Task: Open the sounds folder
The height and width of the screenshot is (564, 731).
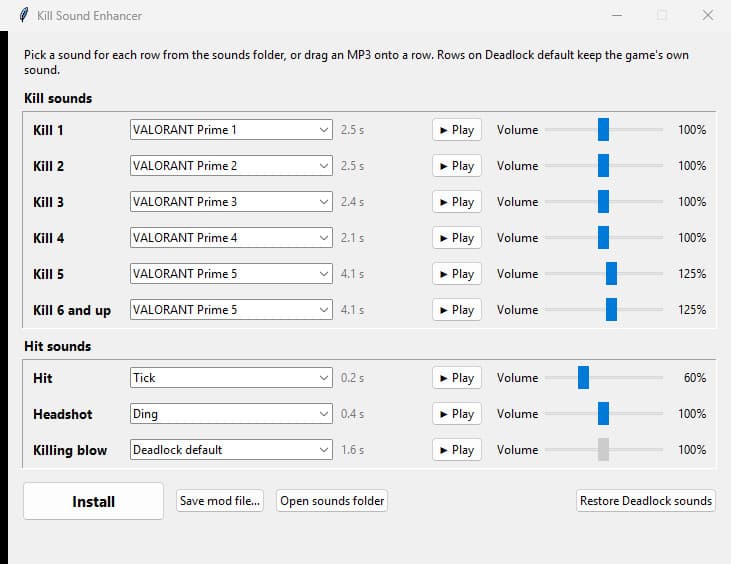Action: coord(332,501)
